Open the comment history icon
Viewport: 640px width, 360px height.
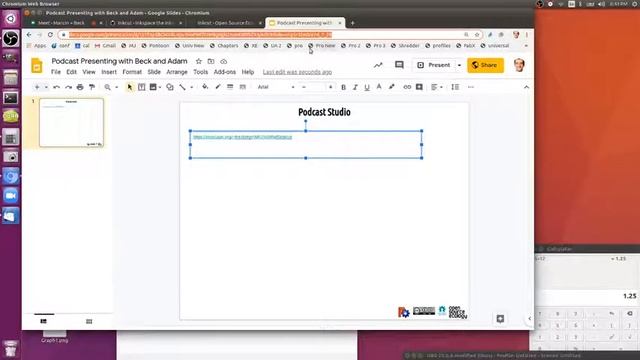[x=399, y=65]
